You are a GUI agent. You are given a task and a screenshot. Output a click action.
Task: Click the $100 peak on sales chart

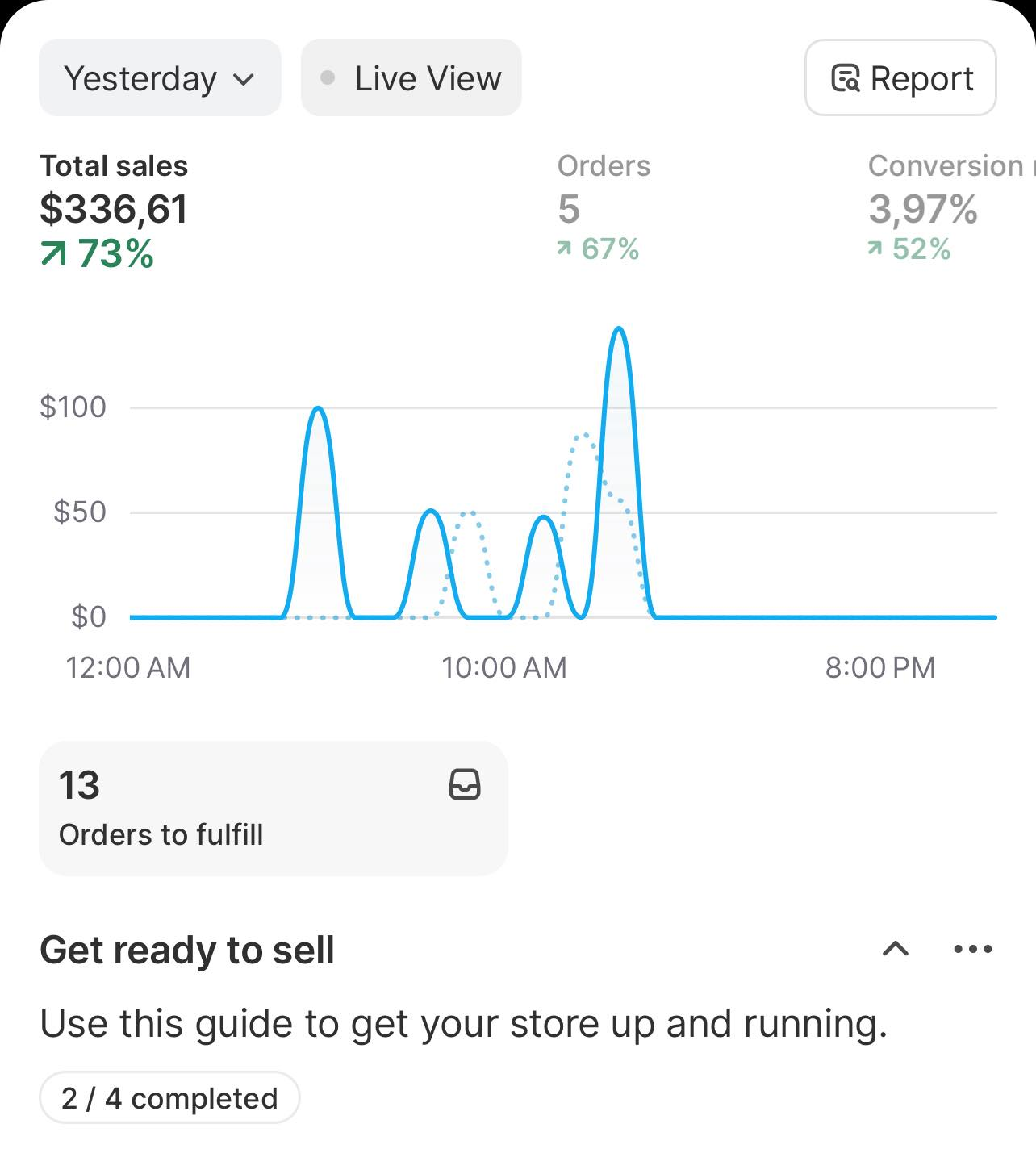[319, 410]
